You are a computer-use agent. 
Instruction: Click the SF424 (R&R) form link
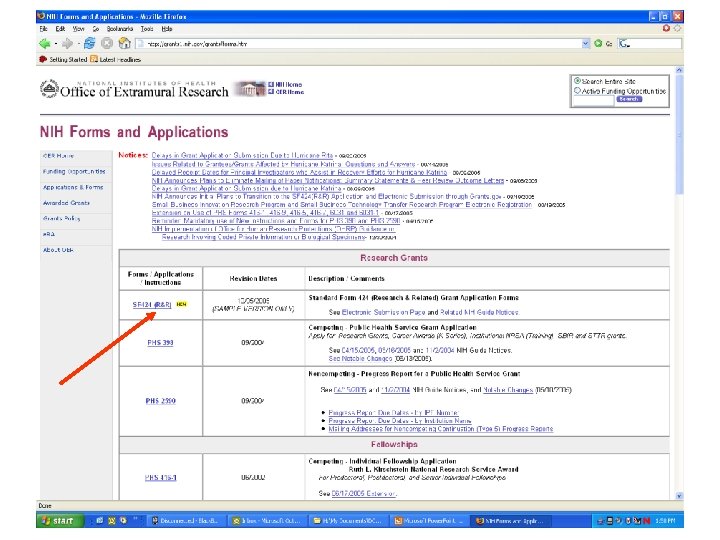(x=152, y=304)
